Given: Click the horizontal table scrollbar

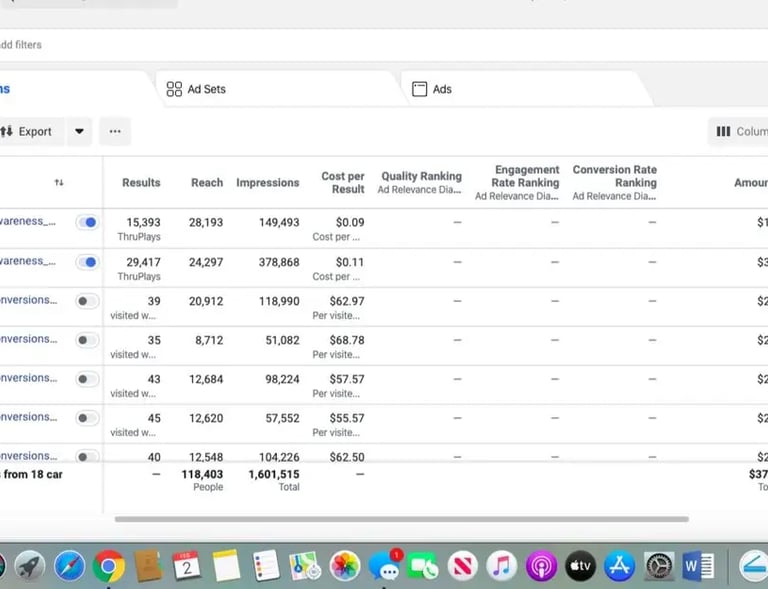Looking at the screenshot, I should pyautogui.click(x=402, y=519).
